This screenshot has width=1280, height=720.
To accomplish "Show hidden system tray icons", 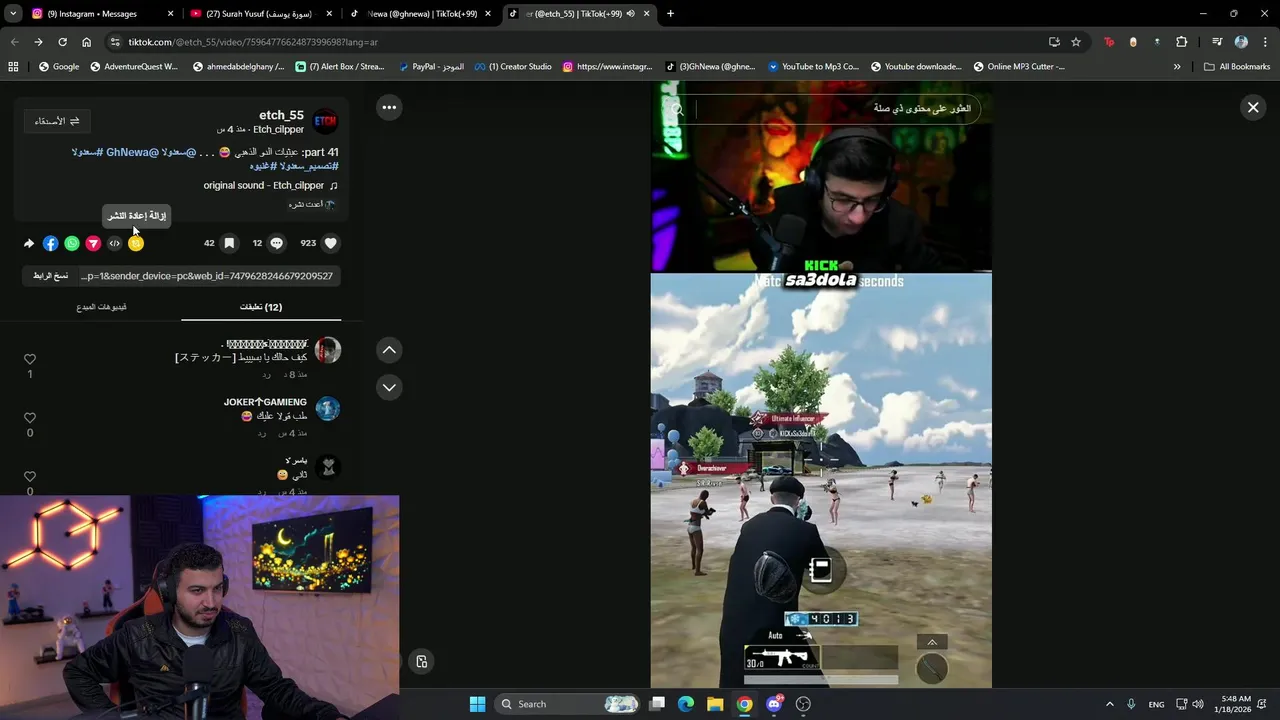I will coord(1109,704).
